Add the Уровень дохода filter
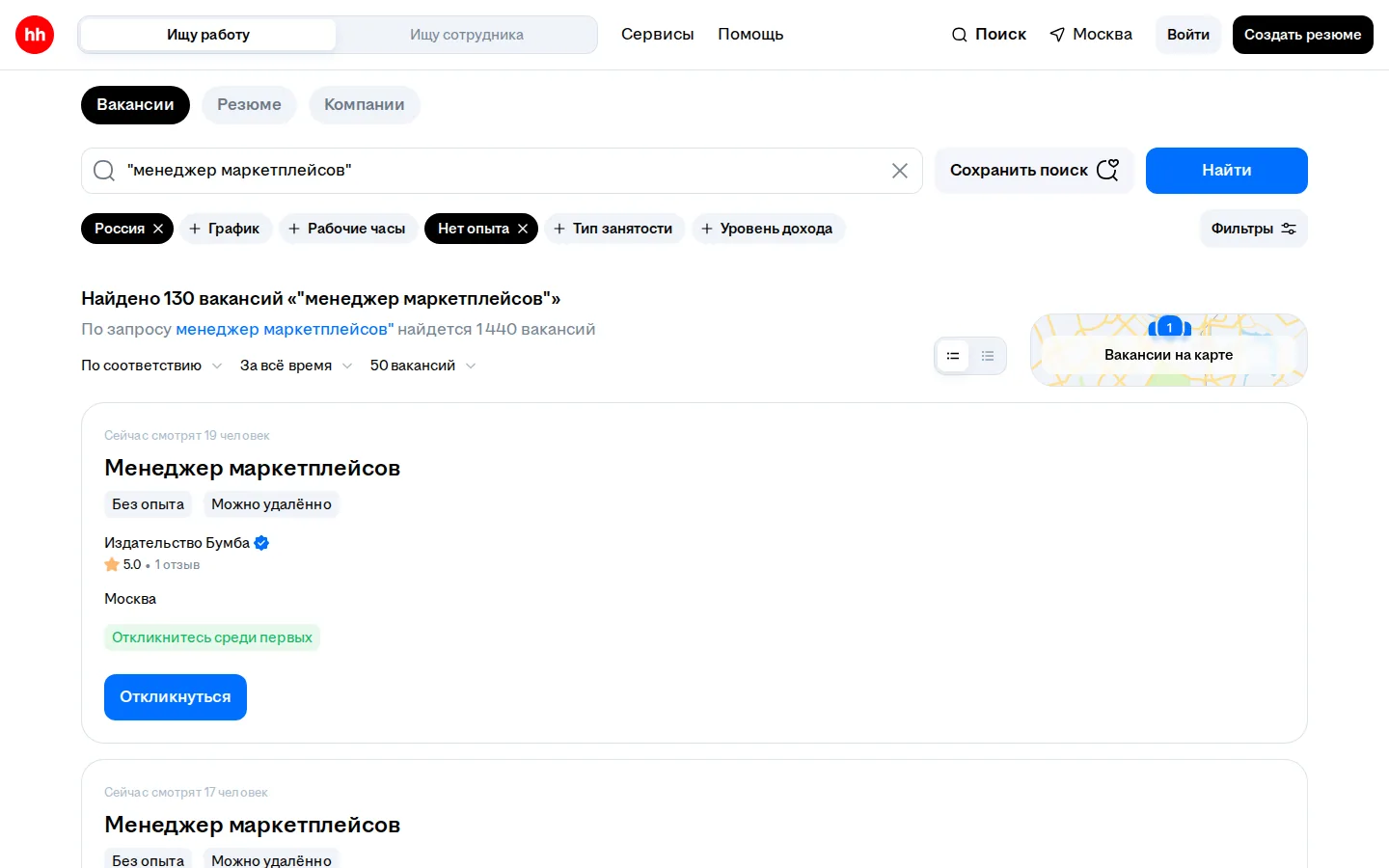 pos(768,229)
